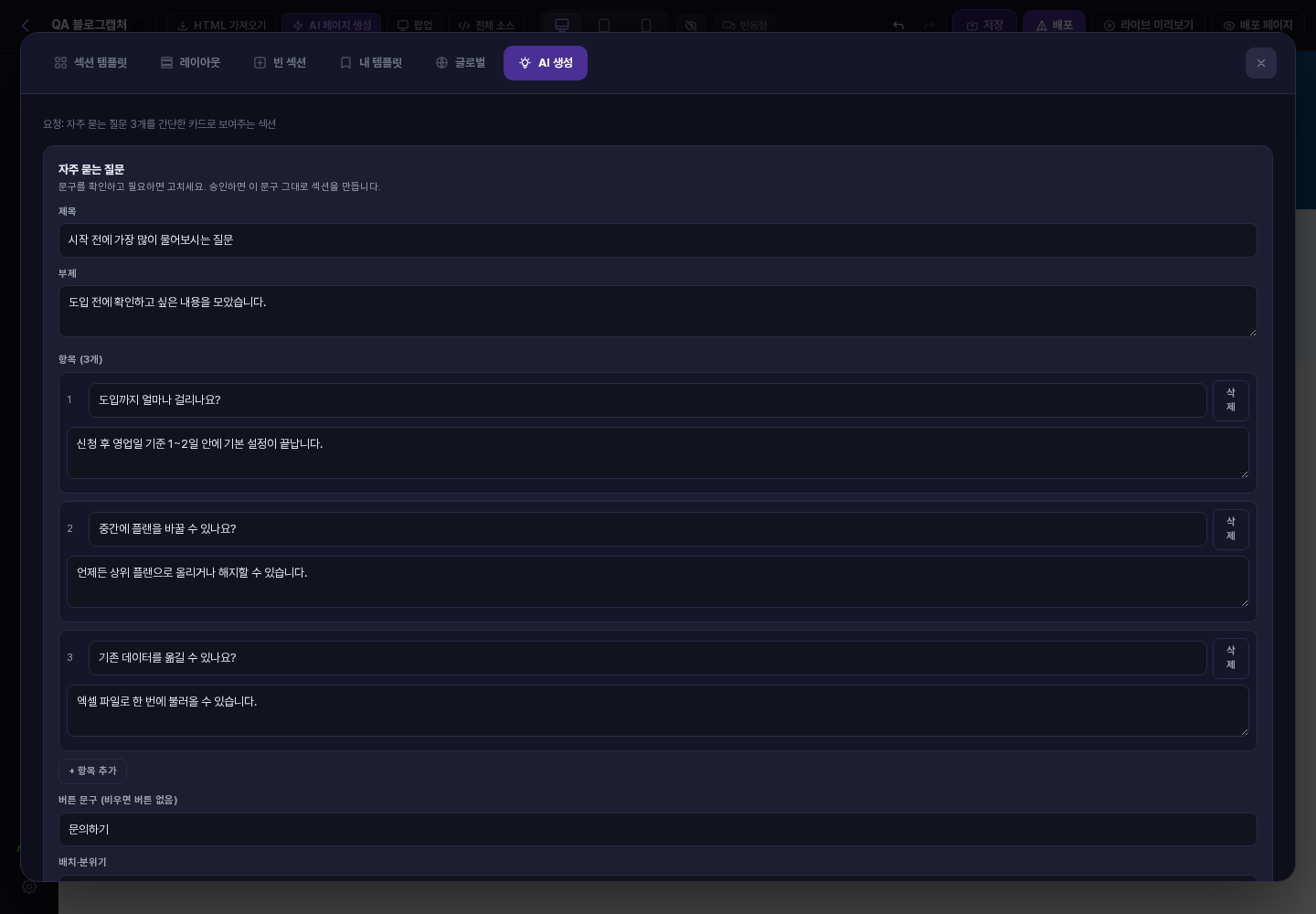1316x914 pixels.
Task: Edit the question 중간에 플랜을 바꿀 수 있나요?
Action: (x=648, y=529)
